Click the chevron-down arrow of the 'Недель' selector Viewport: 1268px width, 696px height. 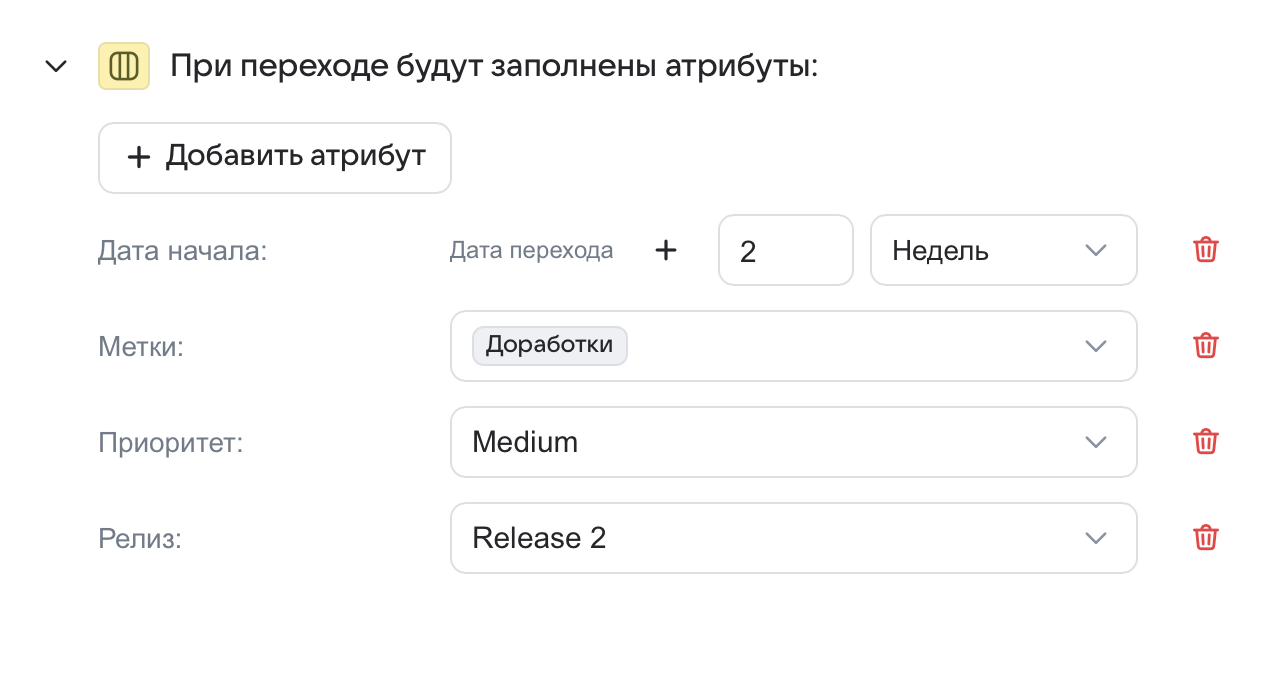point(1096,250)
